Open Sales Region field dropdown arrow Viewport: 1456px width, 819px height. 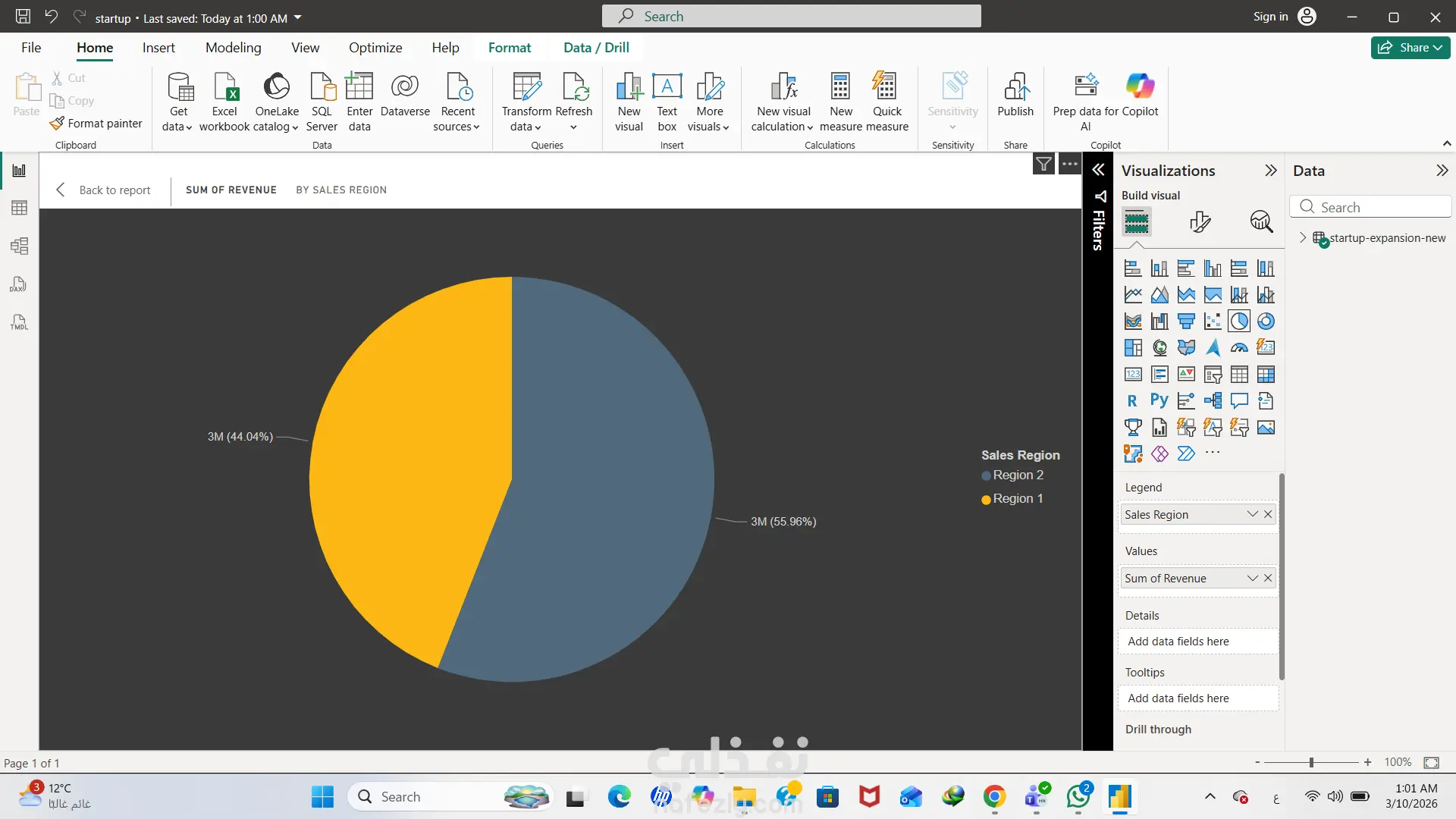tap(1252, 514)
